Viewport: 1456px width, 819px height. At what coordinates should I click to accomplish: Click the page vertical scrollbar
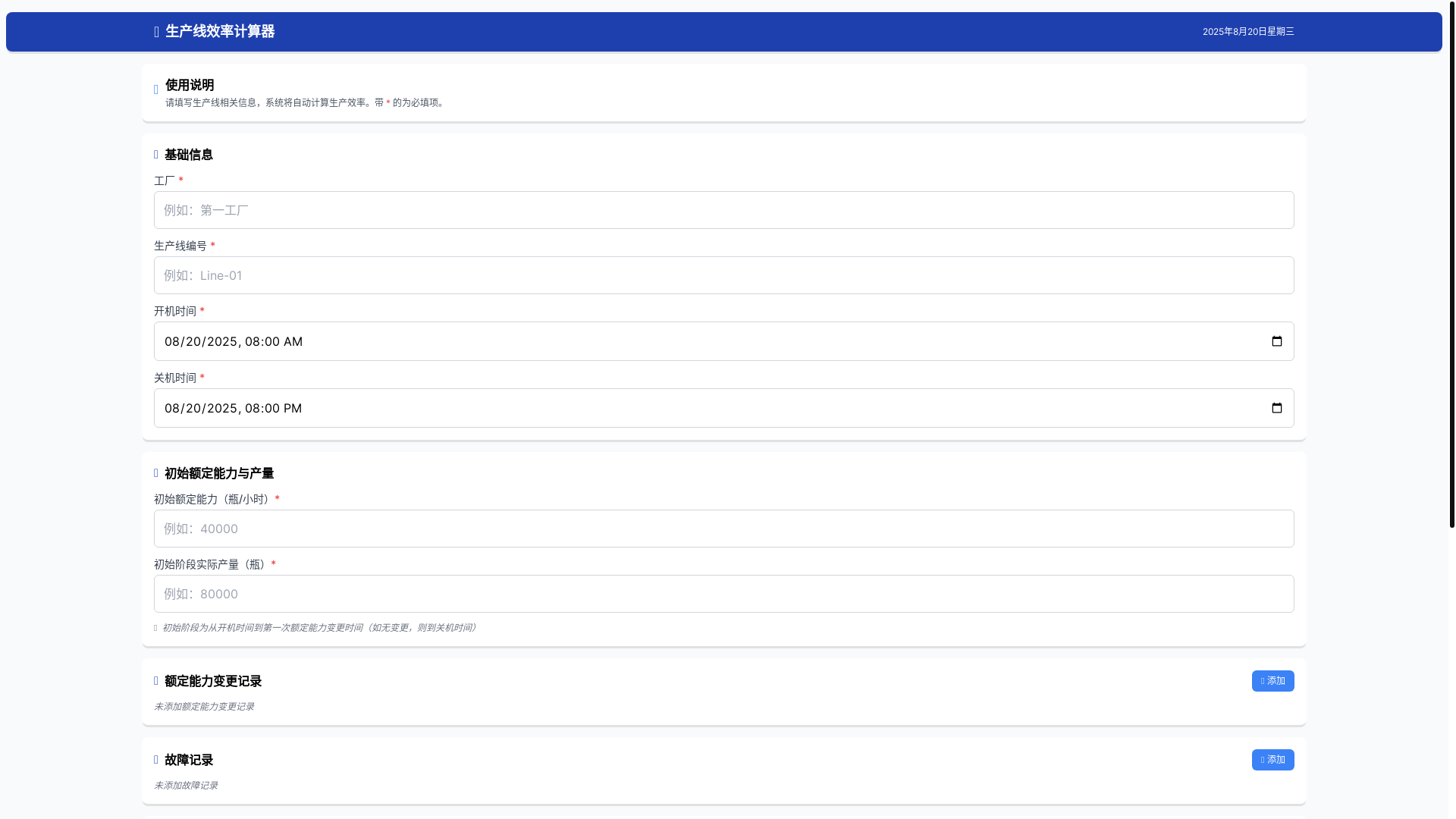click(x=1451, y=265)
